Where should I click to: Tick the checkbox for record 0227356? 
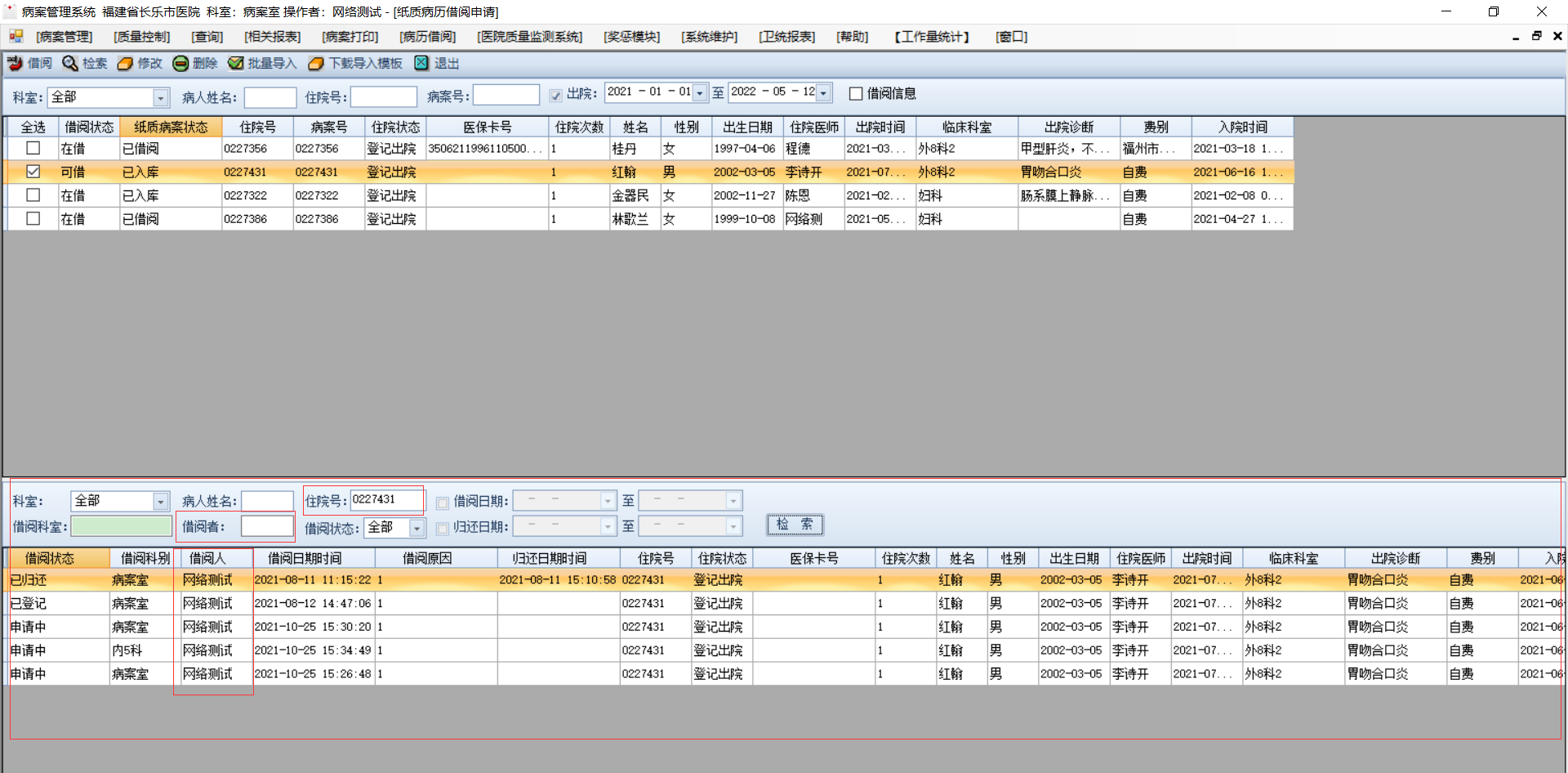tap(33, 148)
